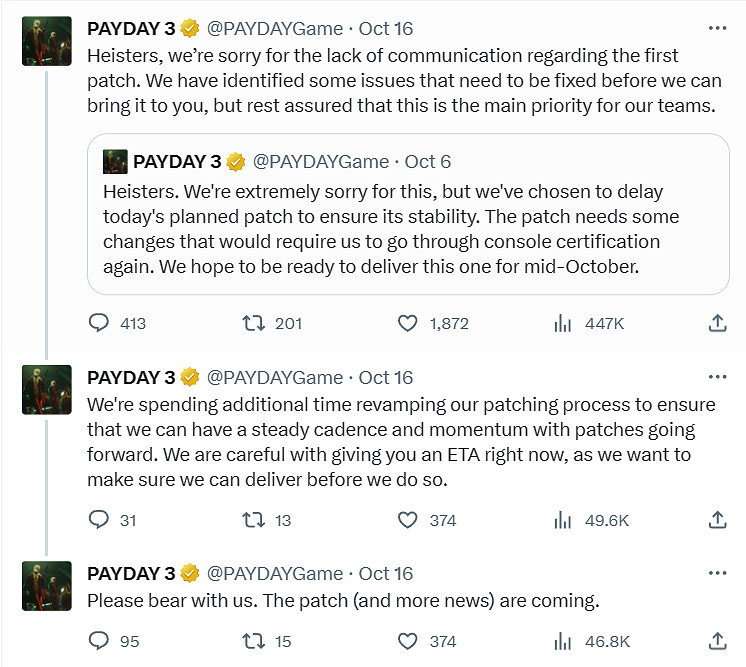Viewport: 746px width, 667px height.
Task: Like the first tweet with 1,872 likes
Action: coord(408,323)
